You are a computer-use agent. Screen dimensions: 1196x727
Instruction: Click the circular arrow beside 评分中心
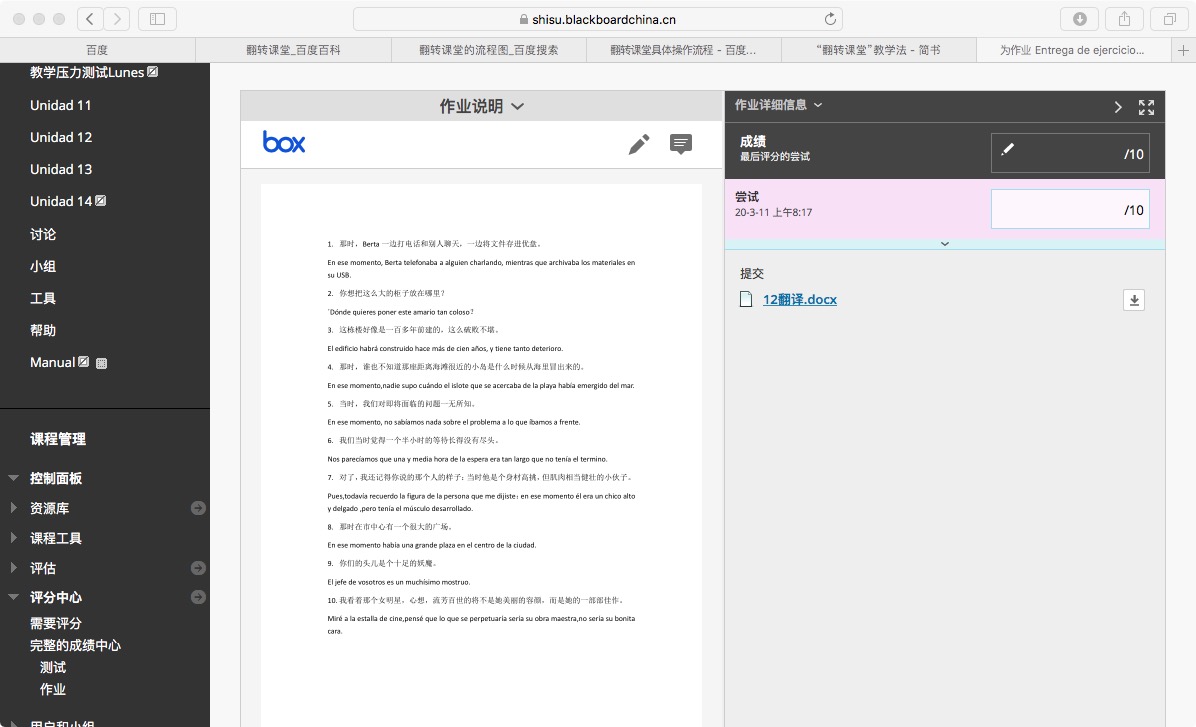(x=198, y=598)
